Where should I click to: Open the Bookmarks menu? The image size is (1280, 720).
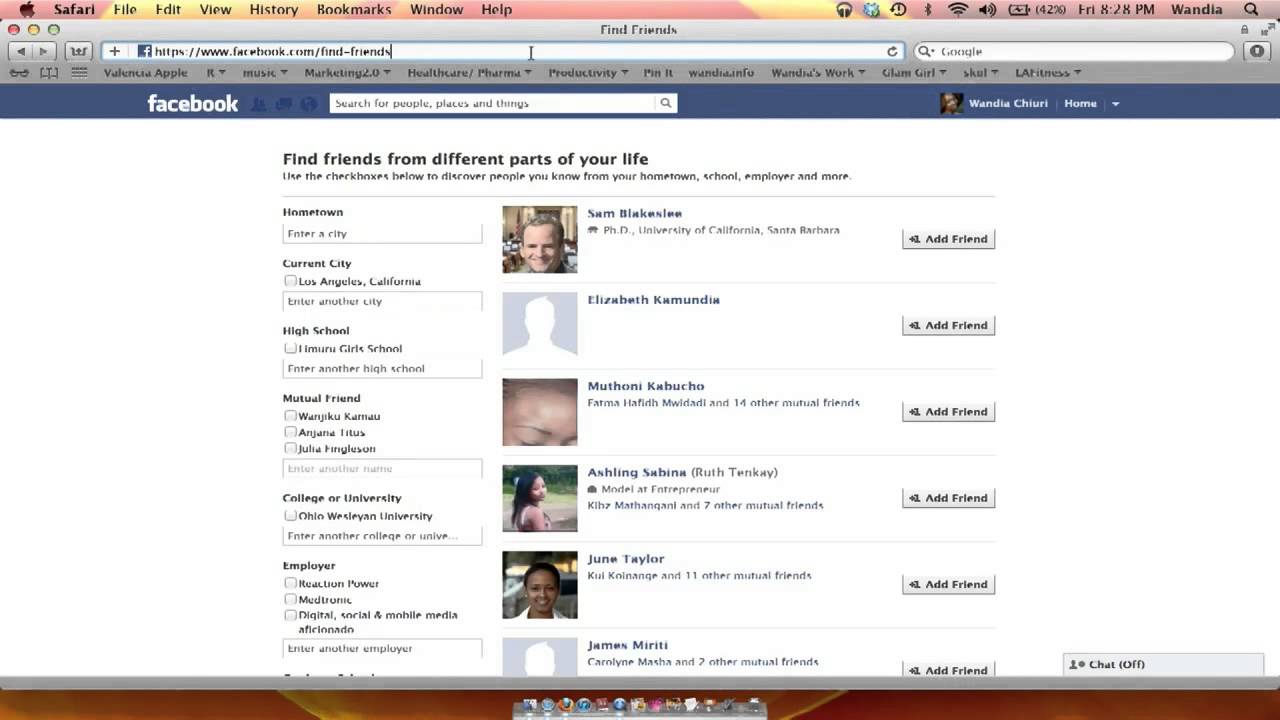tap(354, 9)
